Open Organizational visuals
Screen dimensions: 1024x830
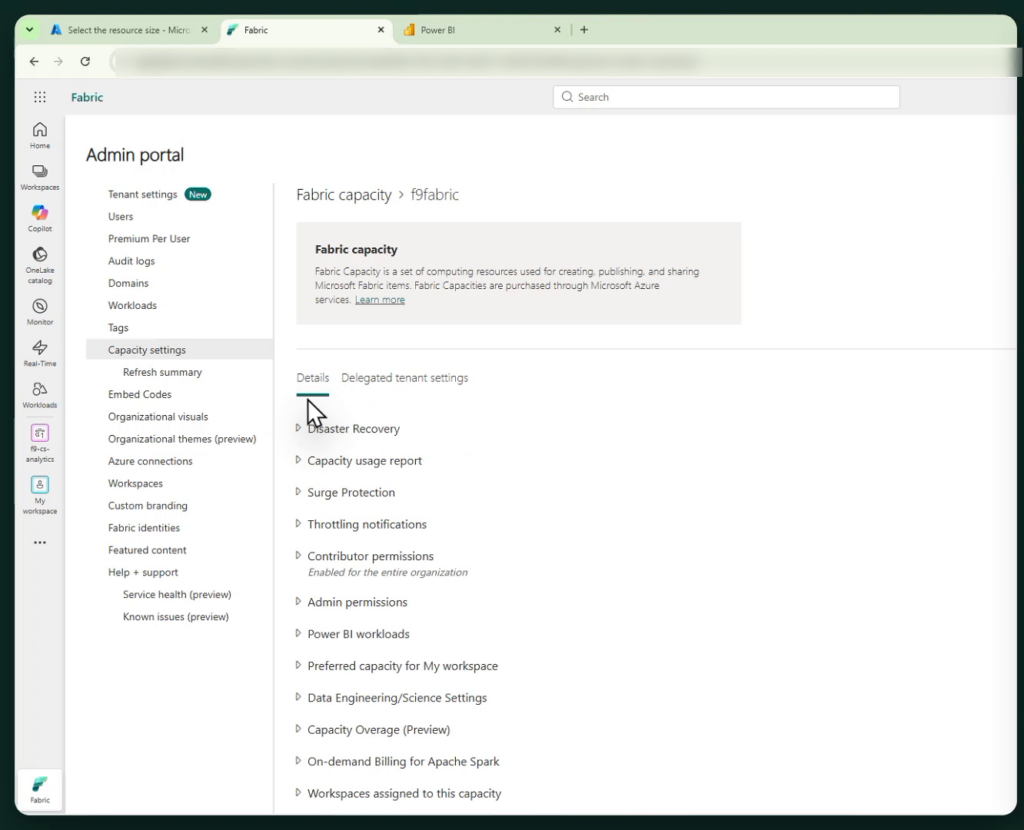click(x=158, y=417)
